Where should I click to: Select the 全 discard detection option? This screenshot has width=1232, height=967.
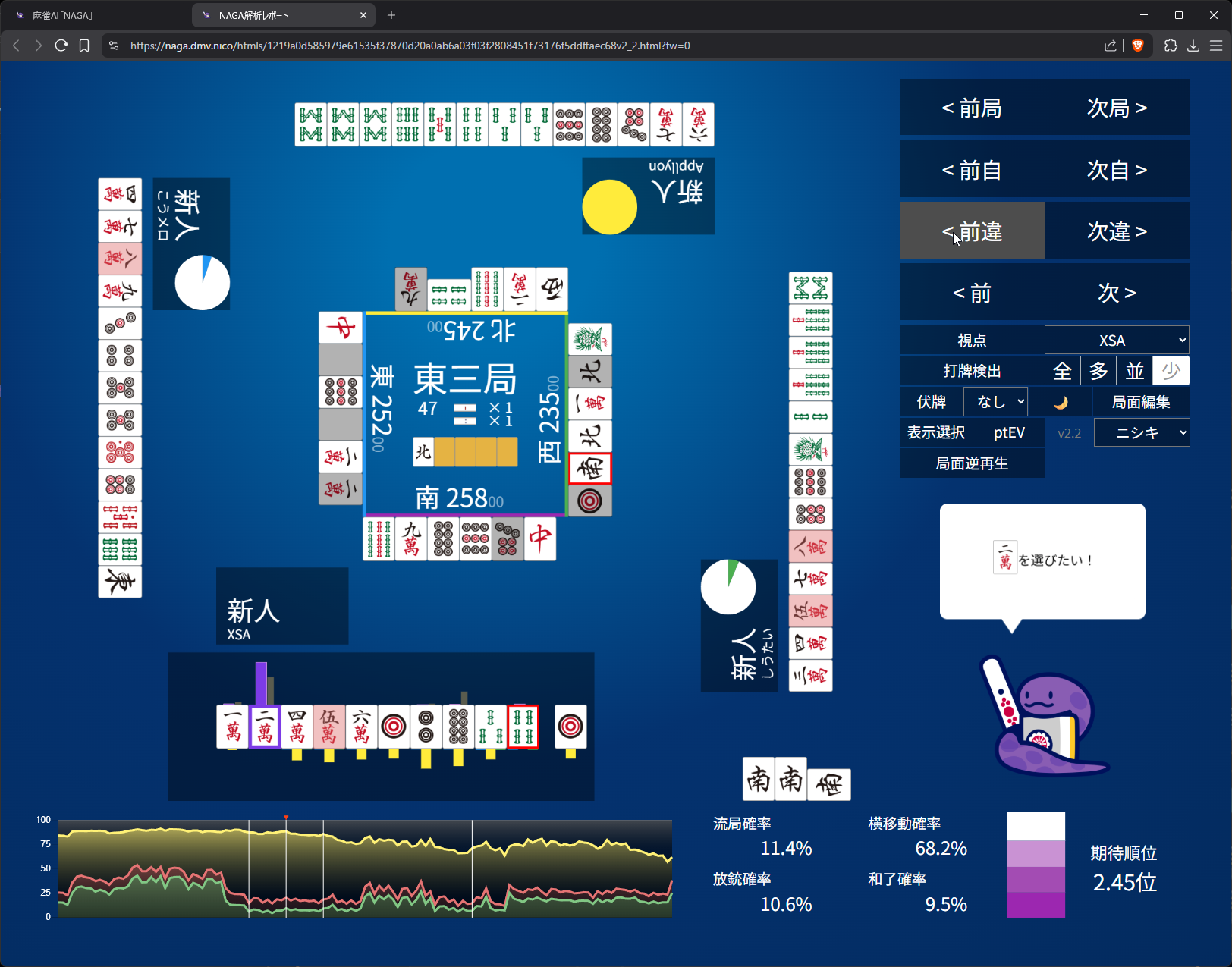click(x=1062, y=371)
